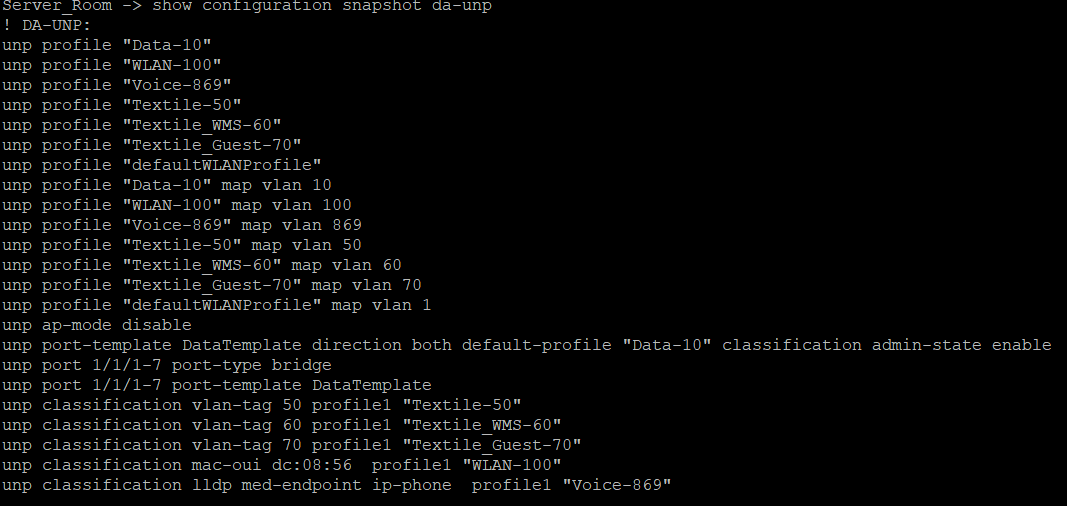Click the unp profile "WLAN-100" line

[x=112, y=65]
